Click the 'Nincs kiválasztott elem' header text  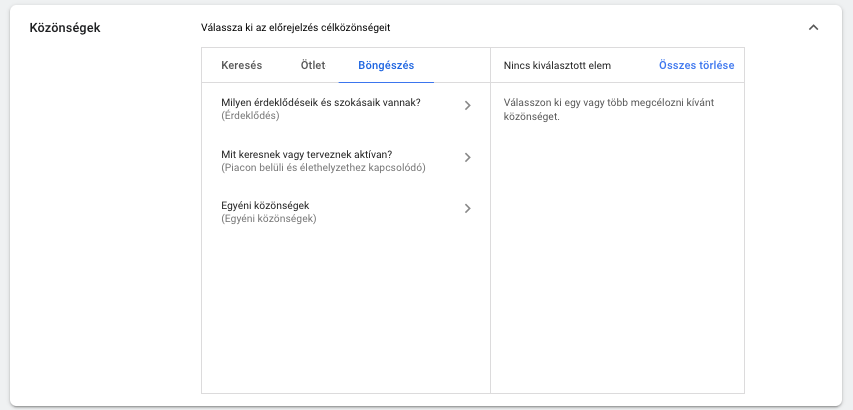click(557, 65)
